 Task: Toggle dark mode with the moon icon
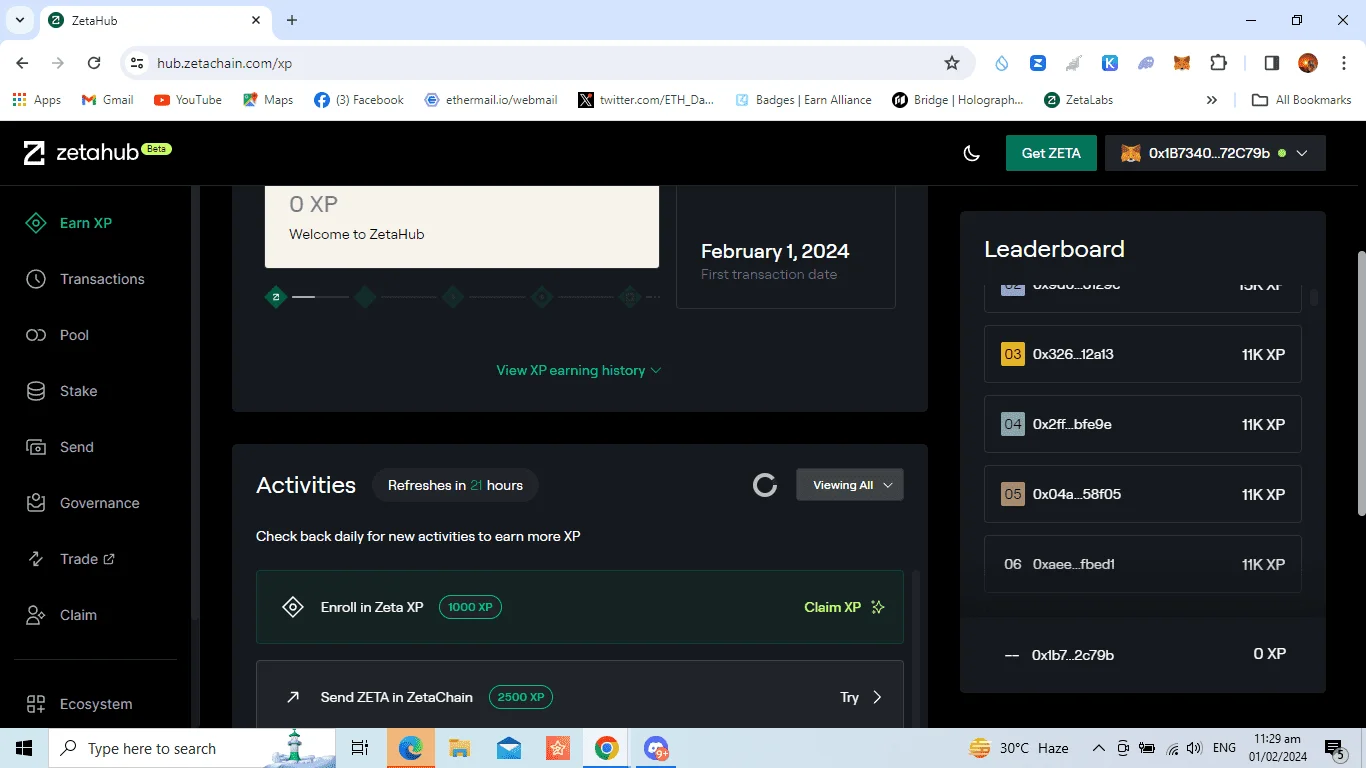[x=971, y=153]
